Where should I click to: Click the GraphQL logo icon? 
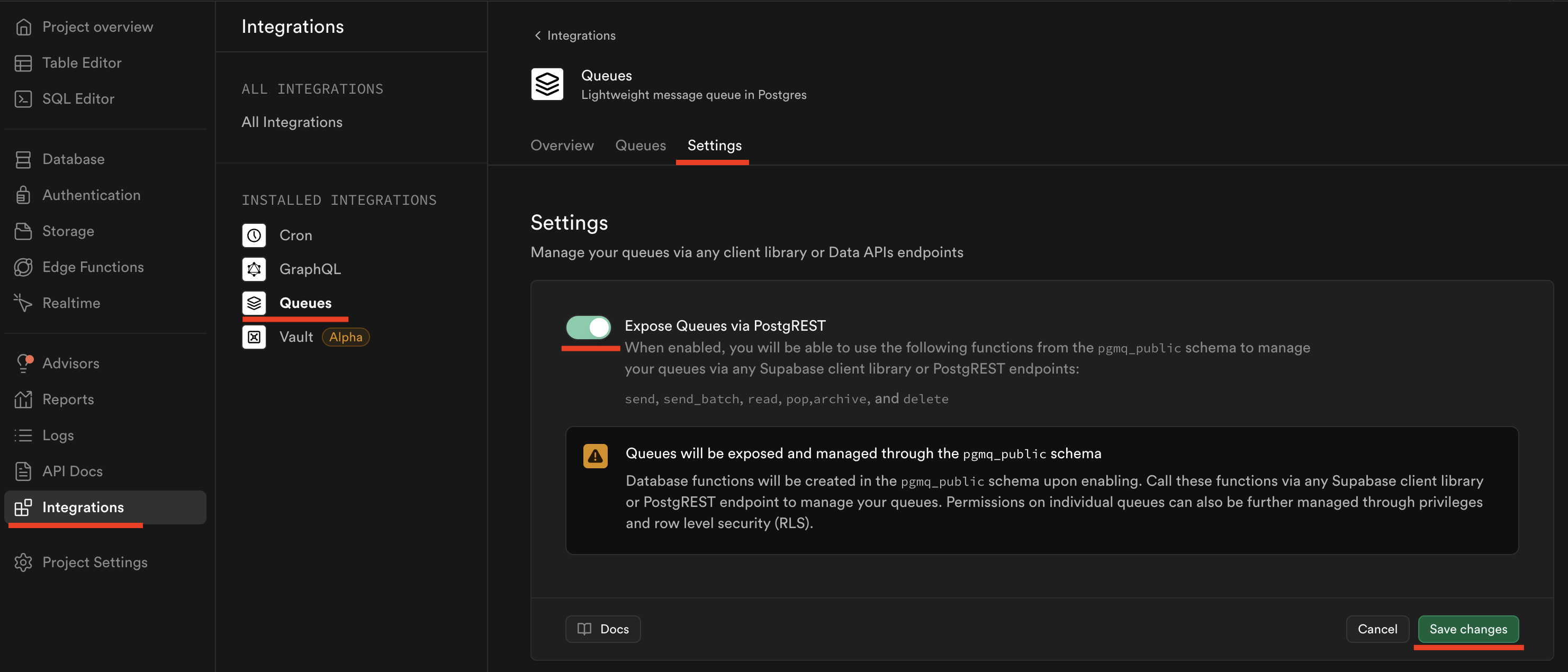click(x=254, y=269)
